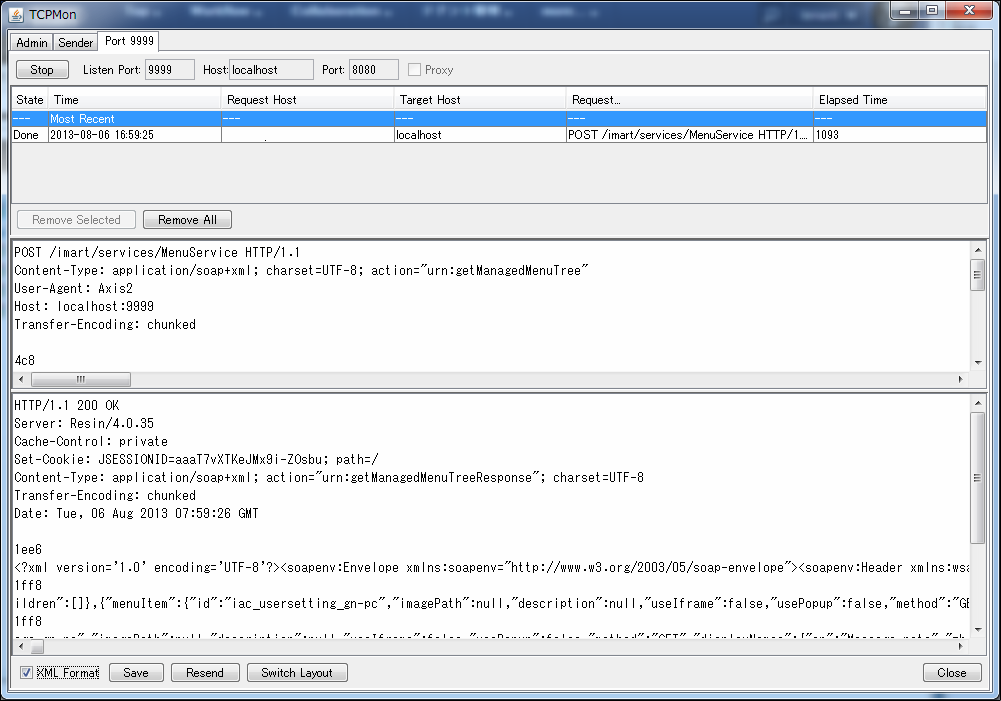Click the request pane horizontal scrollbar thumb
Image resolution: width=1001 pixels, height=701 pixels.
coord(81,379)
